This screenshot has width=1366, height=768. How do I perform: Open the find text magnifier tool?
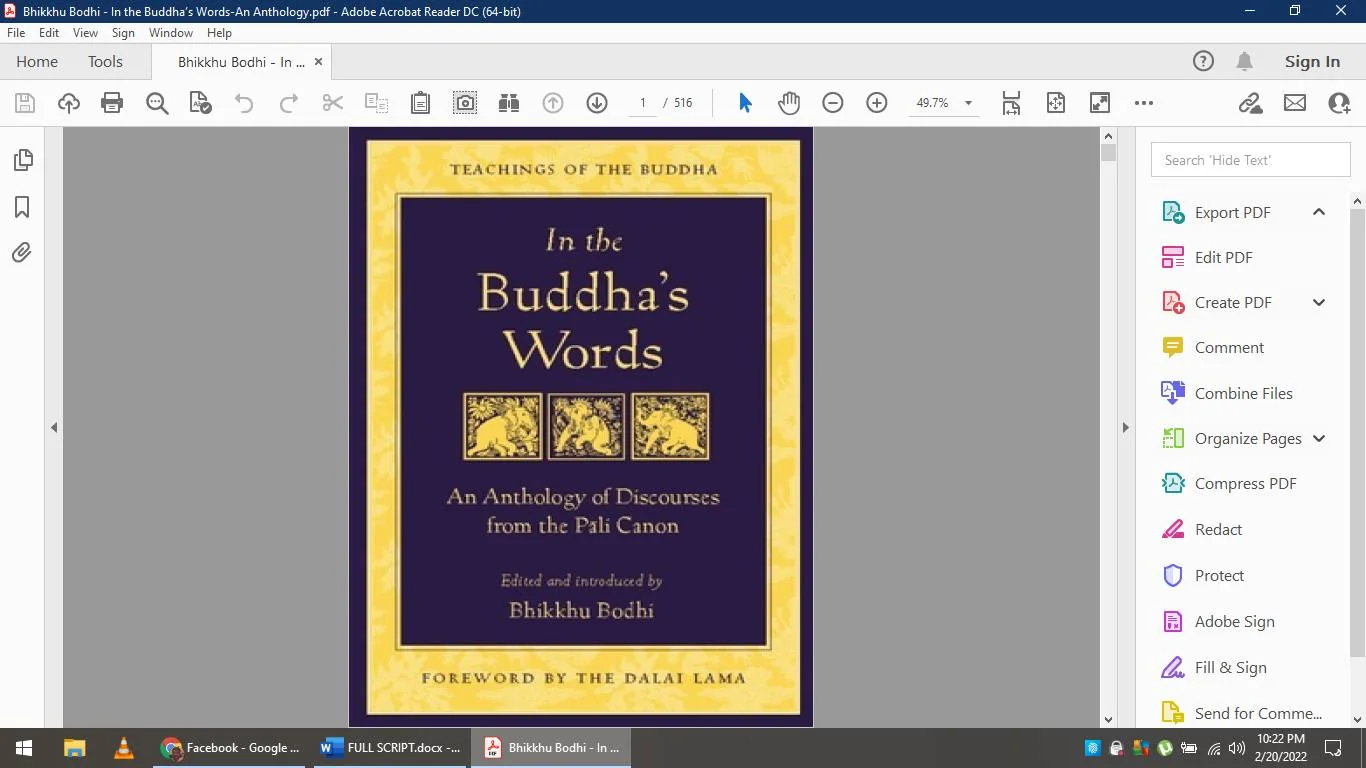coord(157,103)
